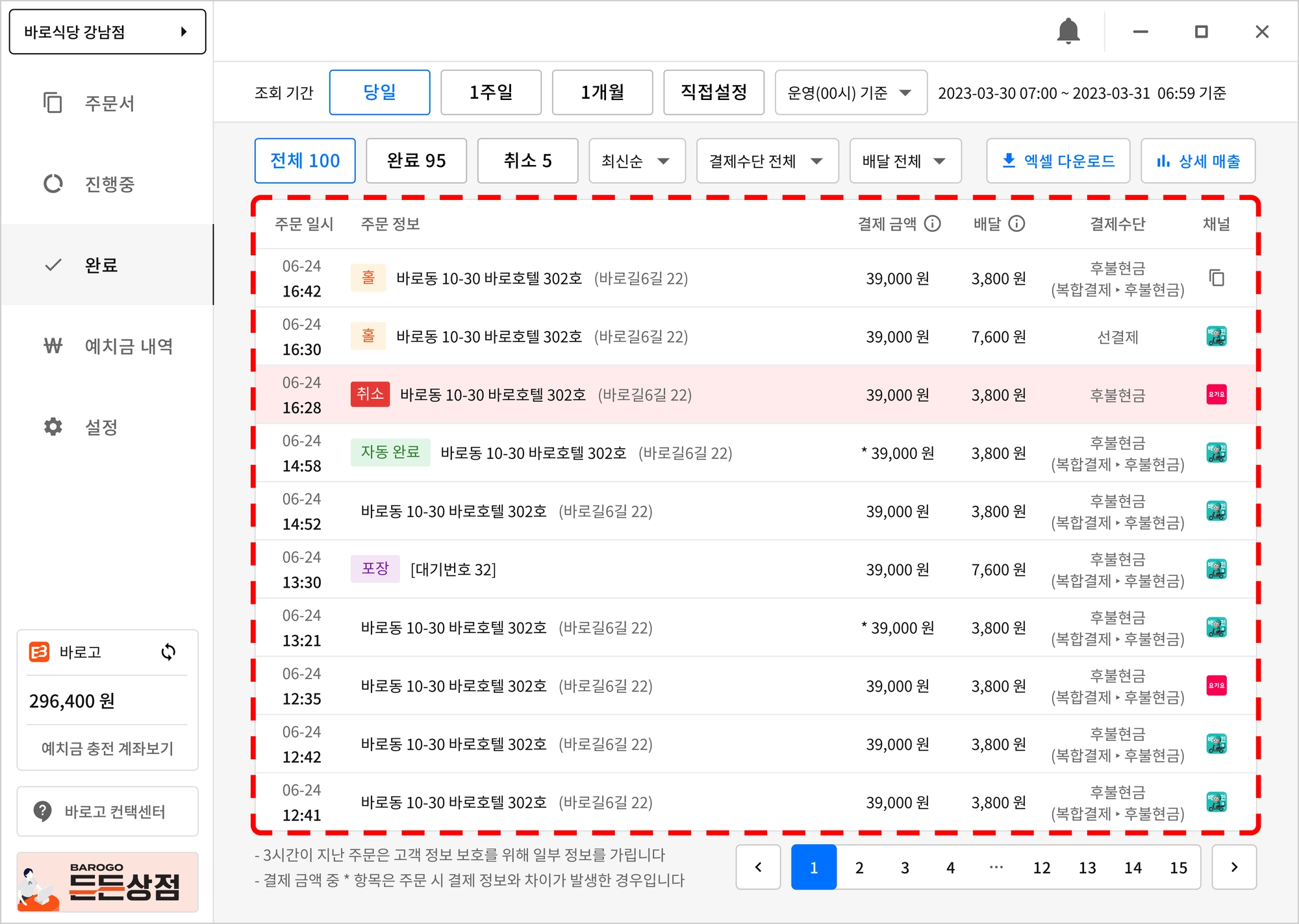
Task: Click Yogiyo channel icon on cancelled order
Action: pyautogui.click(x=1217, y=394)
